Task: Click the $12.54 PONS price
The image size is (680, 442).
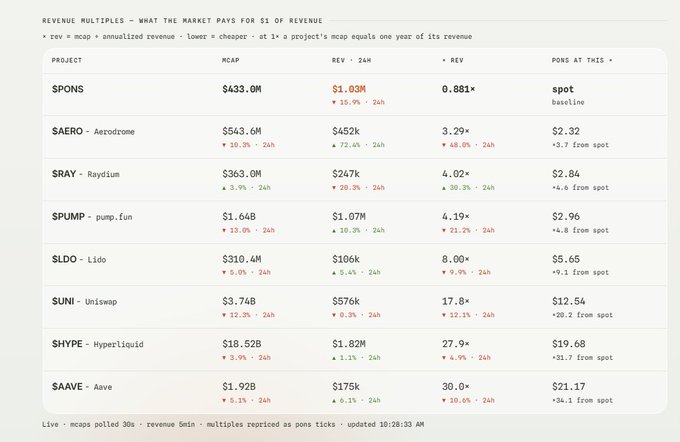Action: [569, 301]
